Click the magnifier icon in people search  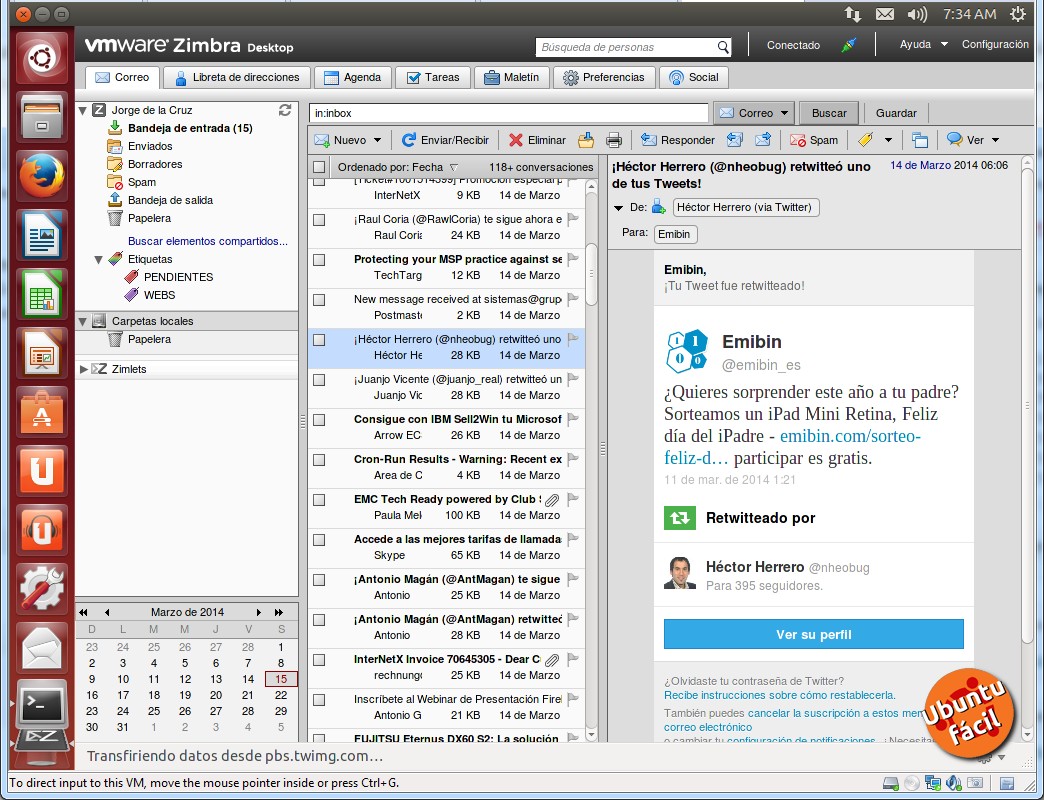click(723, 47)
